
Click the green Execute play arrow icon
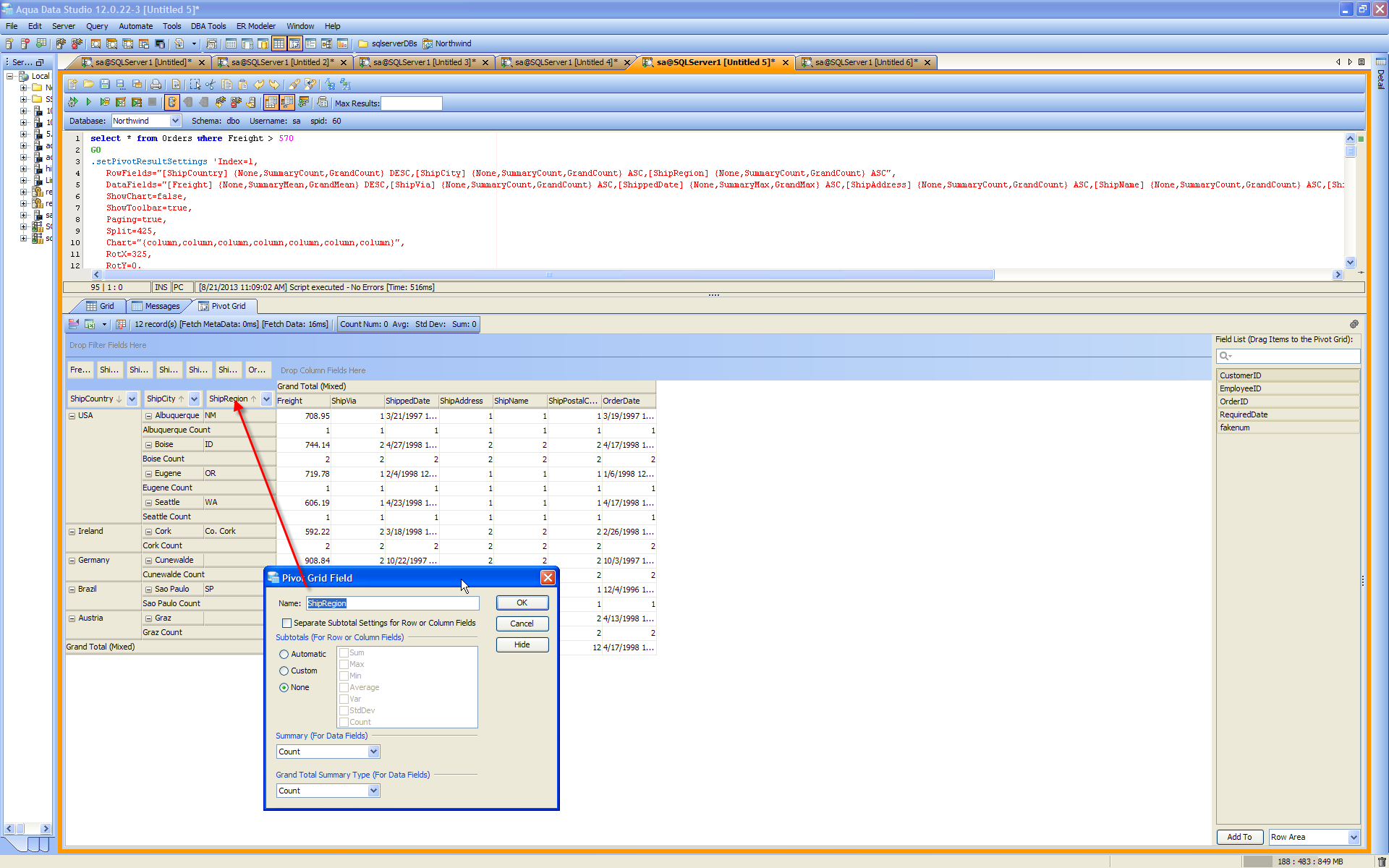click(x=89, y=103)
